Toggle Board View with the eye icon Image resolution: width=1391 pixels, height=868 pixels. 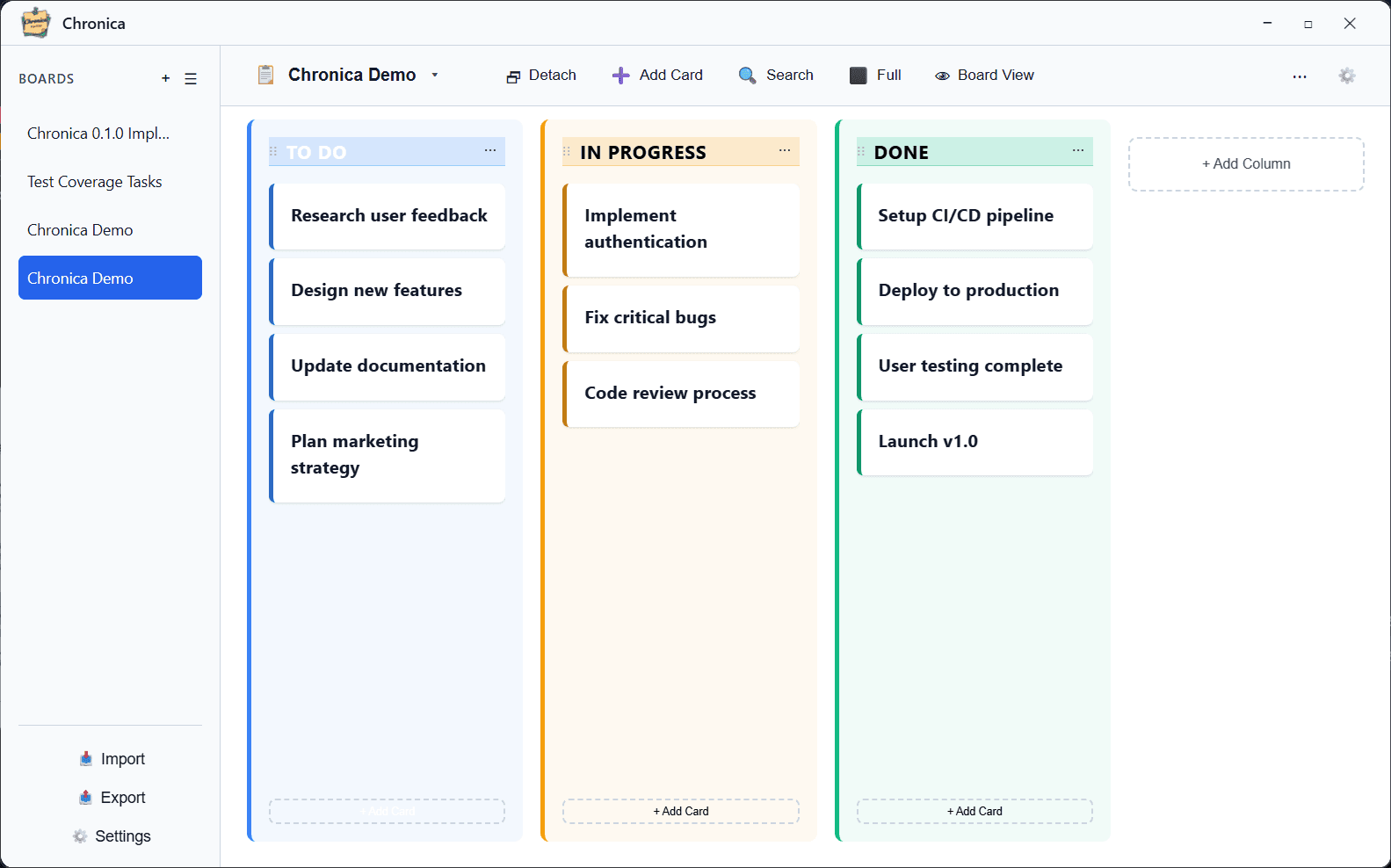pos(942,76)
